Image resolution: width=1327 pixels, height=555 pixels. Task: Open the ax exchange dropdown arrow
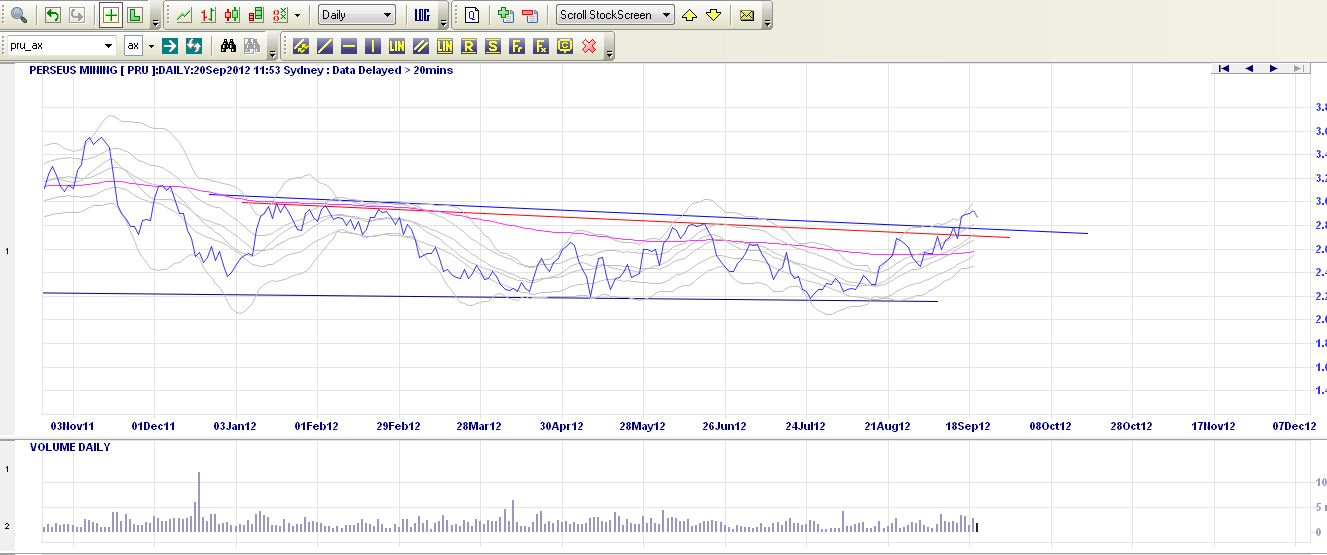click(x=151, y=45)
